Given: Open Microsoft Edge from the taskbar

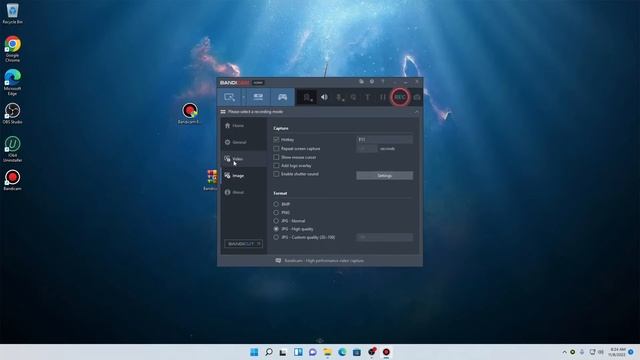Looking at the screenshot, I should [x=342, y=352].
